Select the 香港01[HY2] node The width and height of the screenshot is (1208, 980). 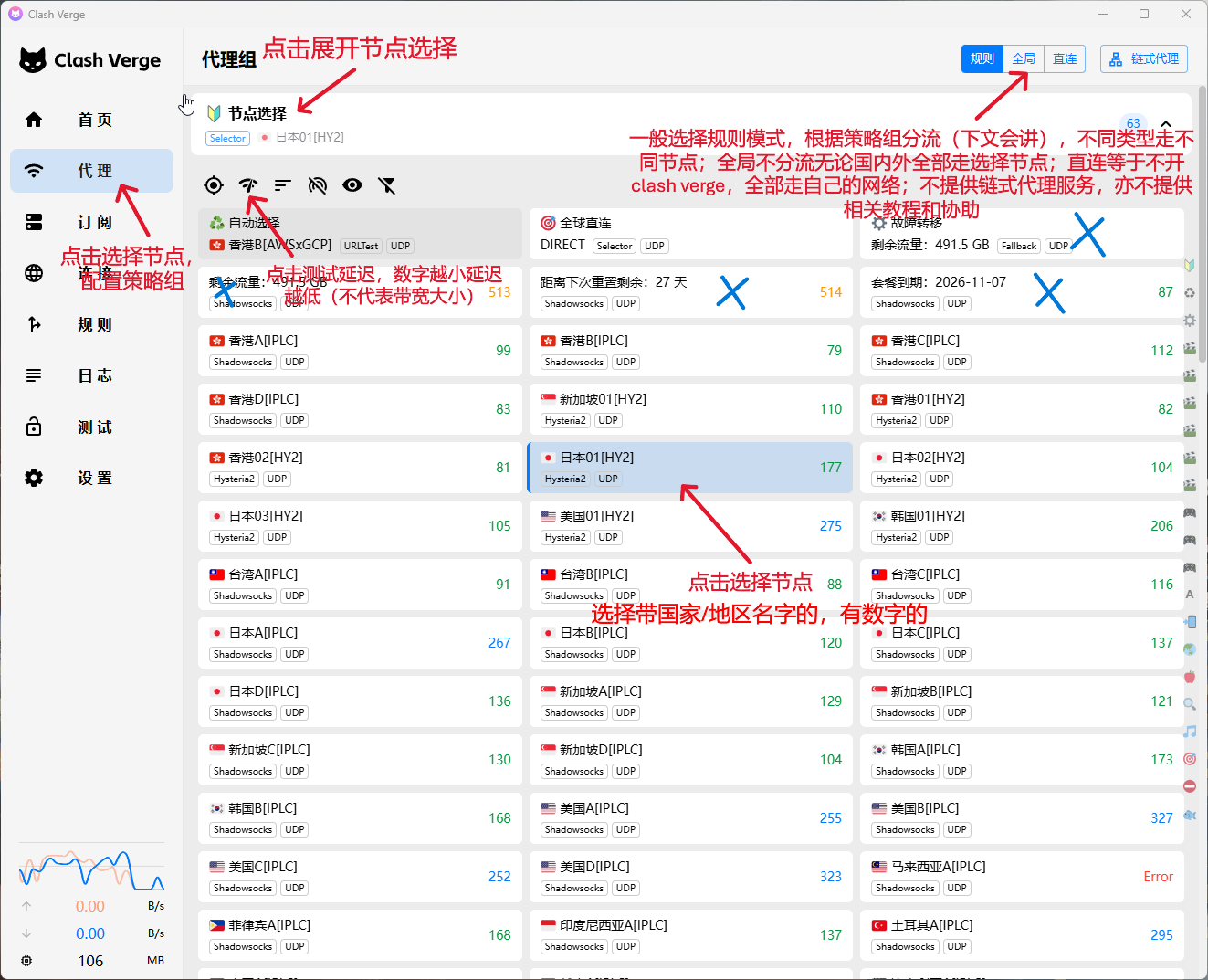pos(1022,409)
